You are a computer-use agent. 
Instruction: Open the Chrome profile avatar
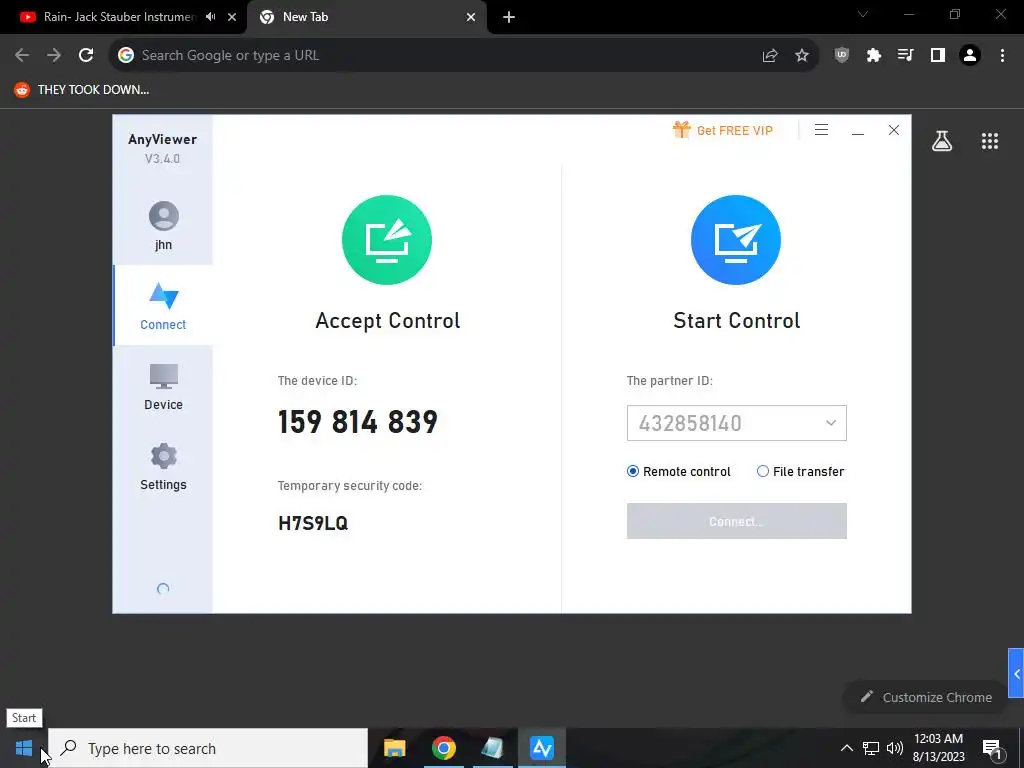pos(970,56)
